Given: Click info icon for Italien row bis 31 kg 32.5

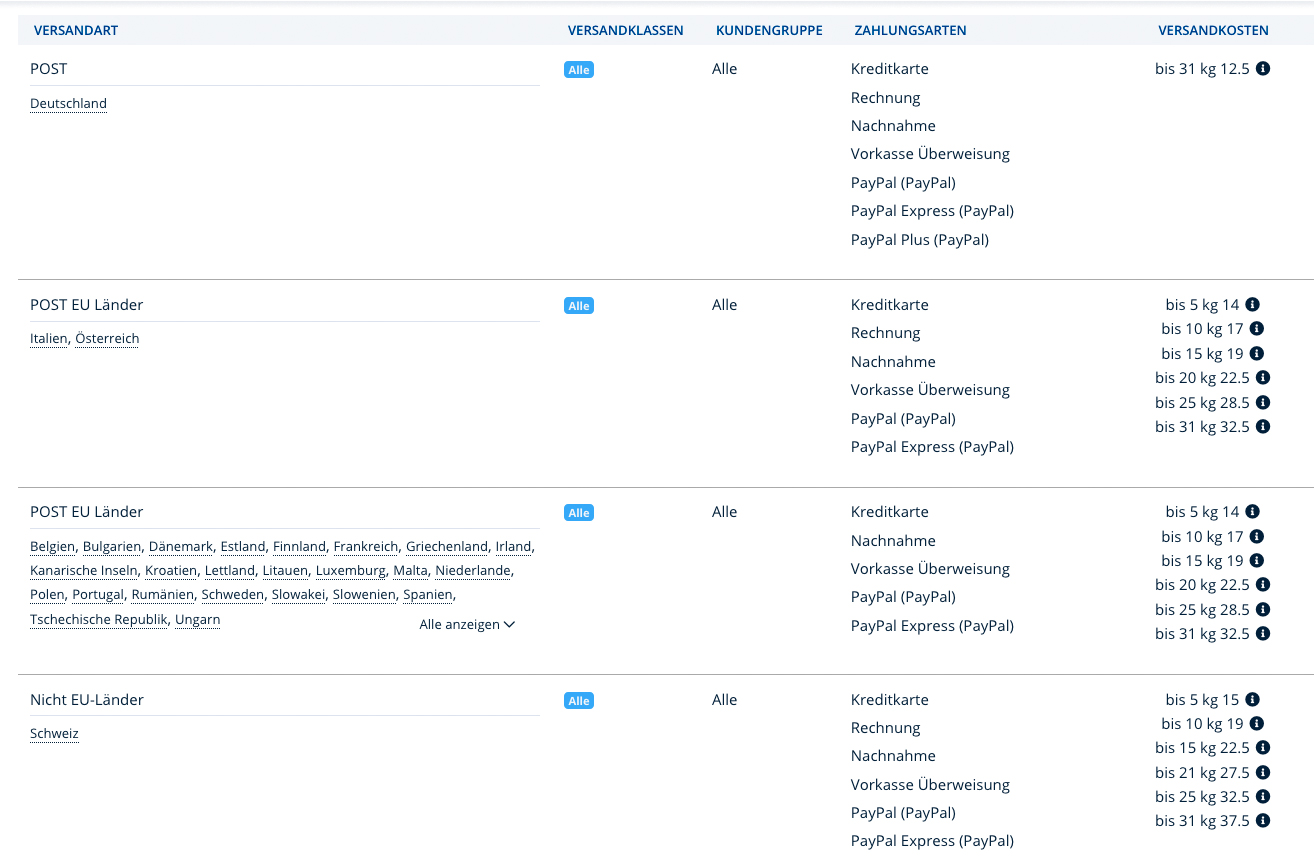Looking at the screenshot, I should coord(1263,427).
